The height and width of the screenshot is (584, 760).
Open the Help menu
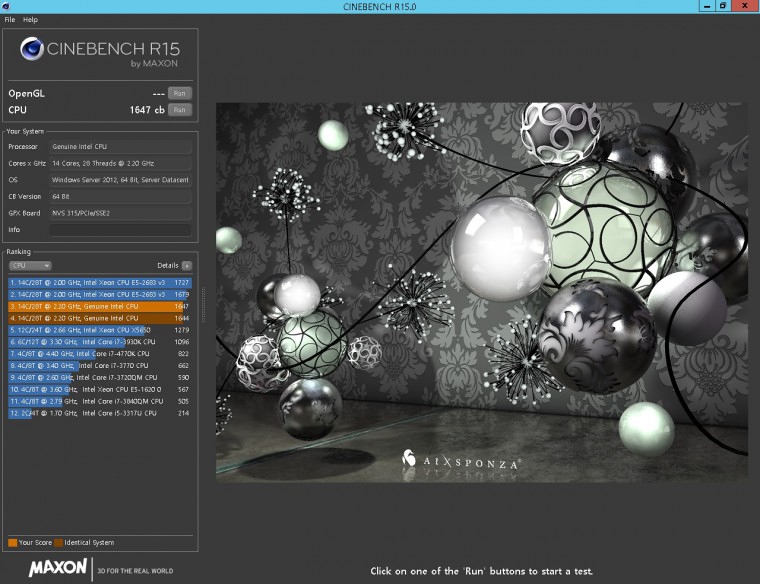click(x=30, y=20)
